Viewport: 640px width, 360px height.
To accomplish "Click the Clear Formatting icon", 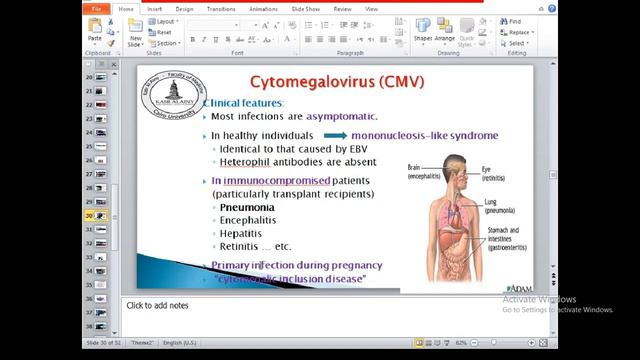I will pos(292,25).
